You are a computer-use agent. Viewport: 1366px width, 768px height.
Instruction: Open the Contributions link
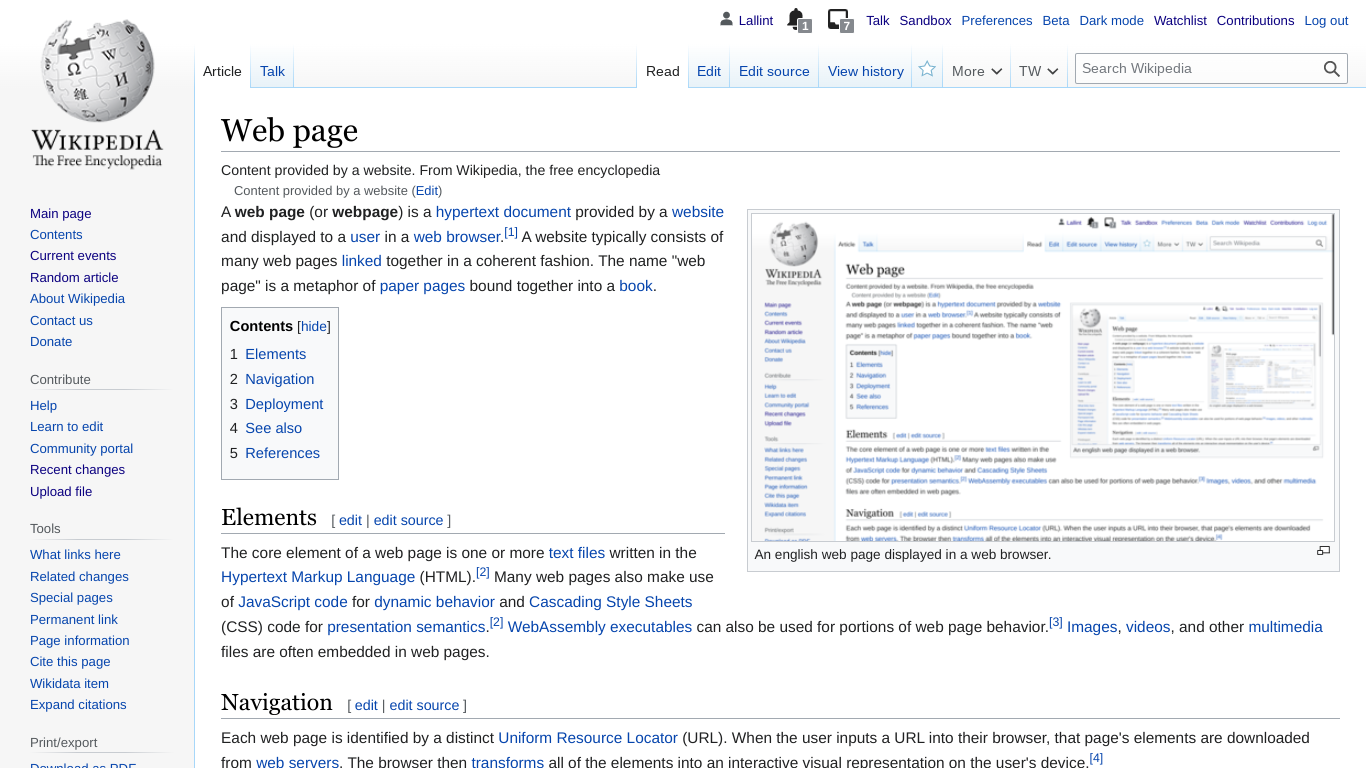click(1255, 20)
